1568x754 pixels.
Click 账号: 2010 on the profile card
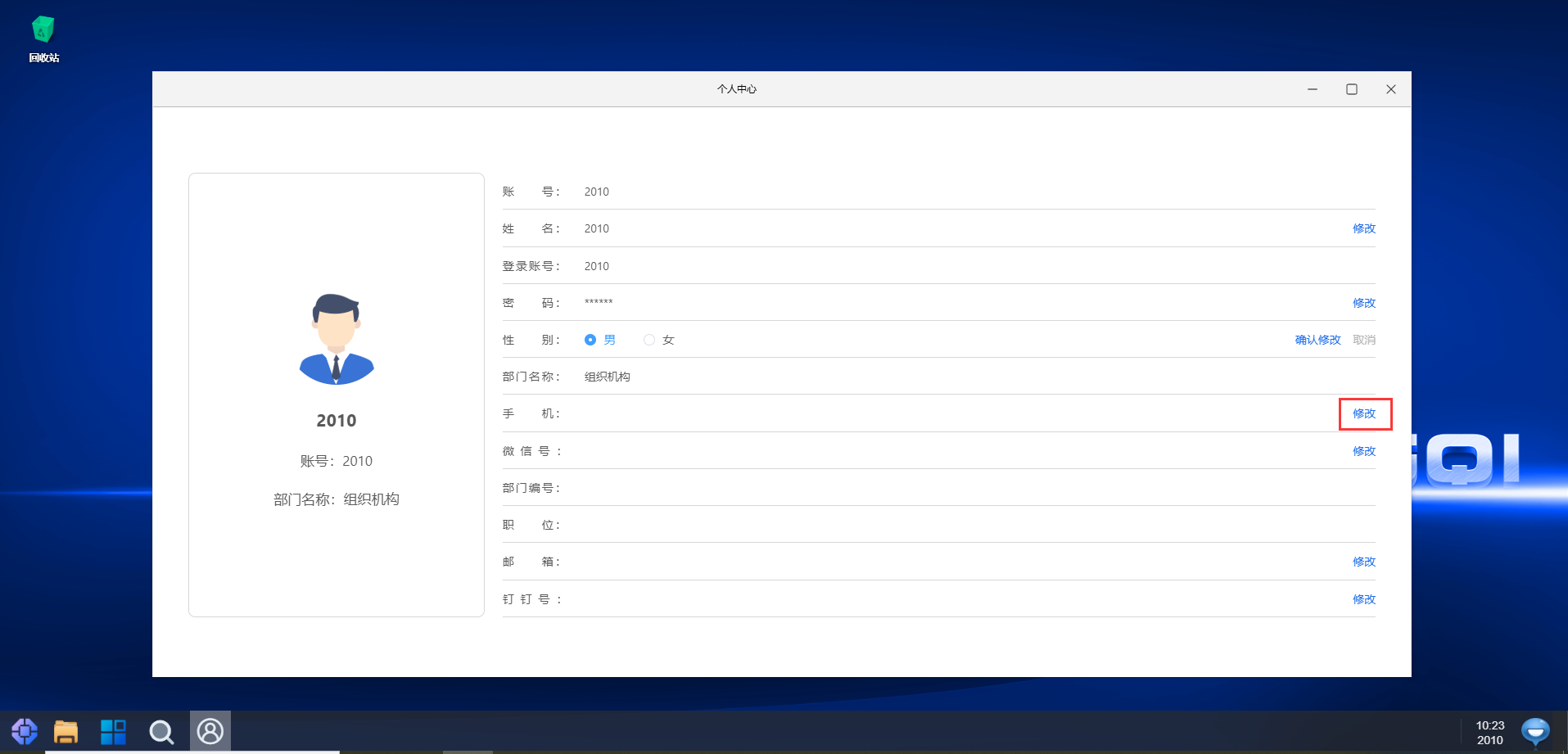pos(337,461)
